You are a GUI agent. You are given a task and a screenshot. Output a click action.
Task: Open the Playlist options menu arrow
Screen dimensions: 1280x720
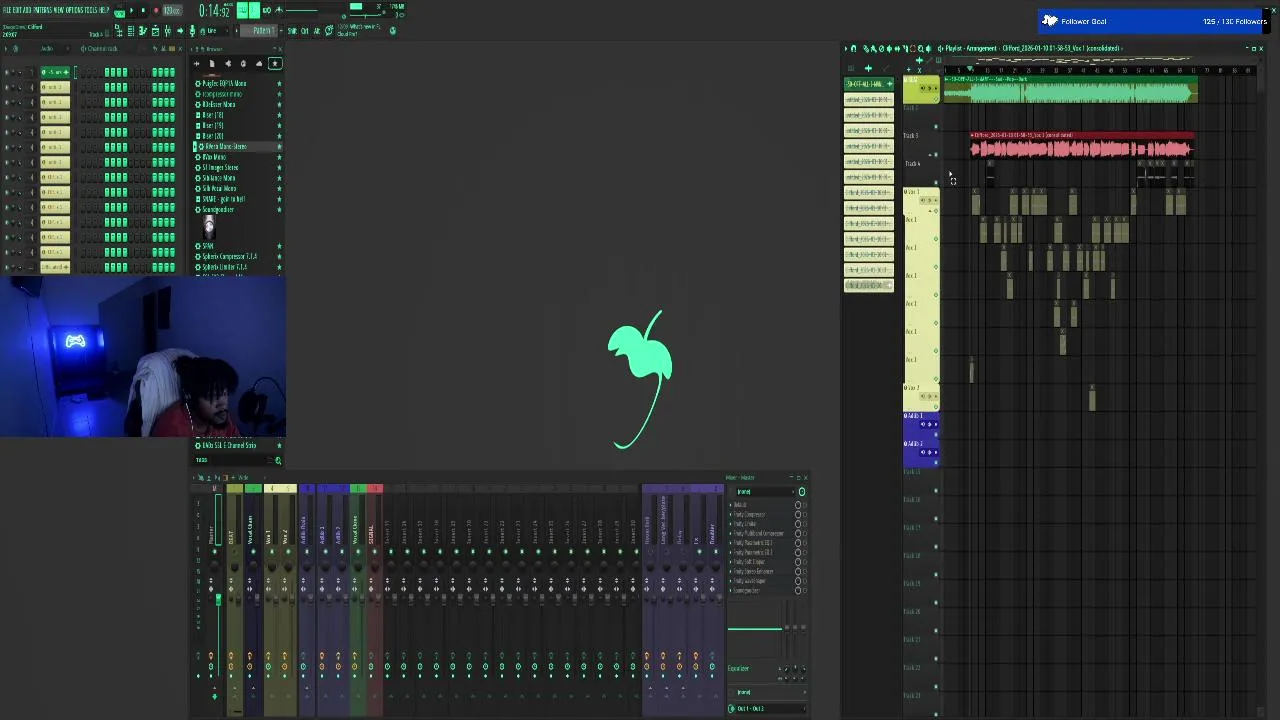(x=845, y=48)
